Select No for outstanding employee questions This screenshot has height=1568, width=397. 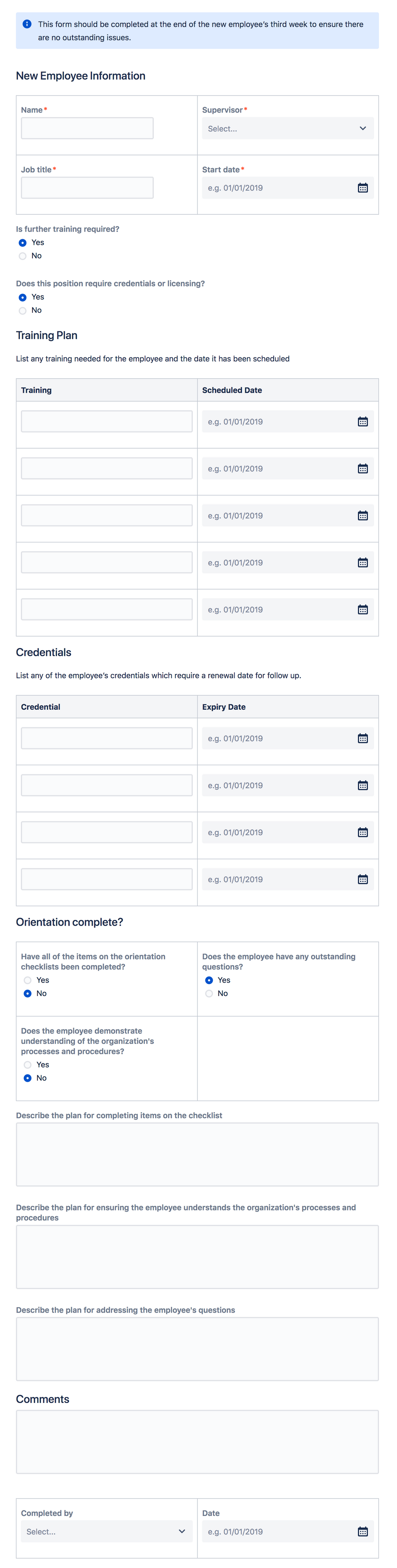[x=210, y=993]
